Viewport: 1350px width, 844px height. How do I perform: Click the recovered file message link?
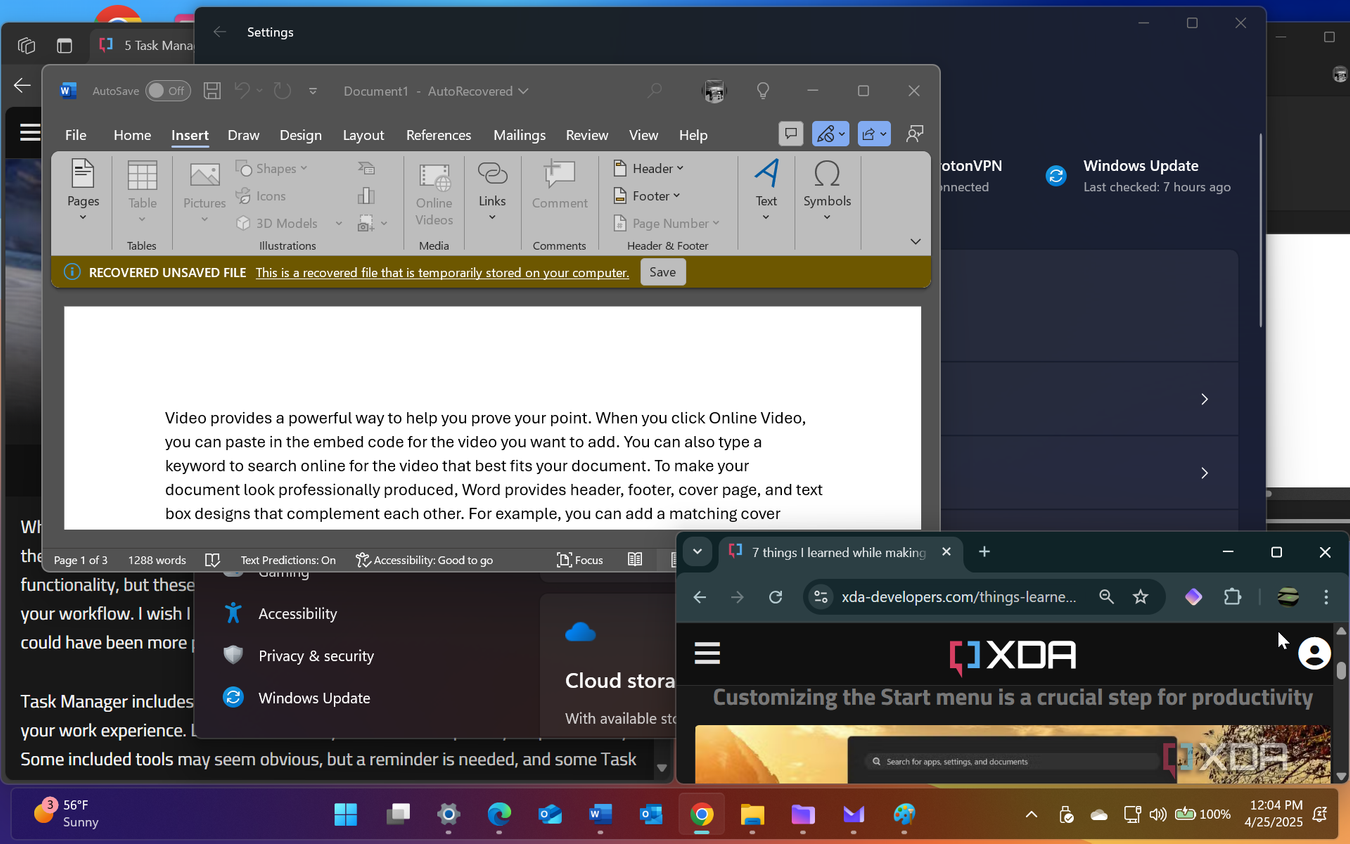442,272
